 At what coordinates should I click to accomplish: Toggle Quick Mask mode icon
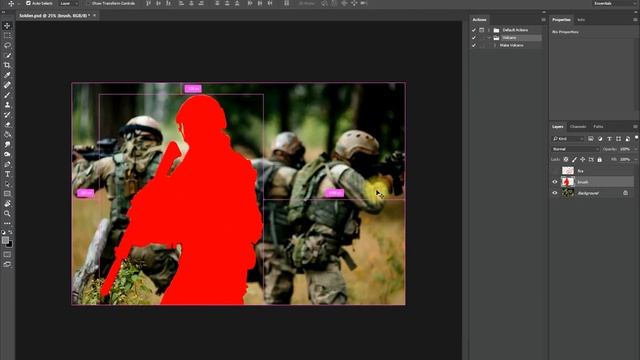7,255
